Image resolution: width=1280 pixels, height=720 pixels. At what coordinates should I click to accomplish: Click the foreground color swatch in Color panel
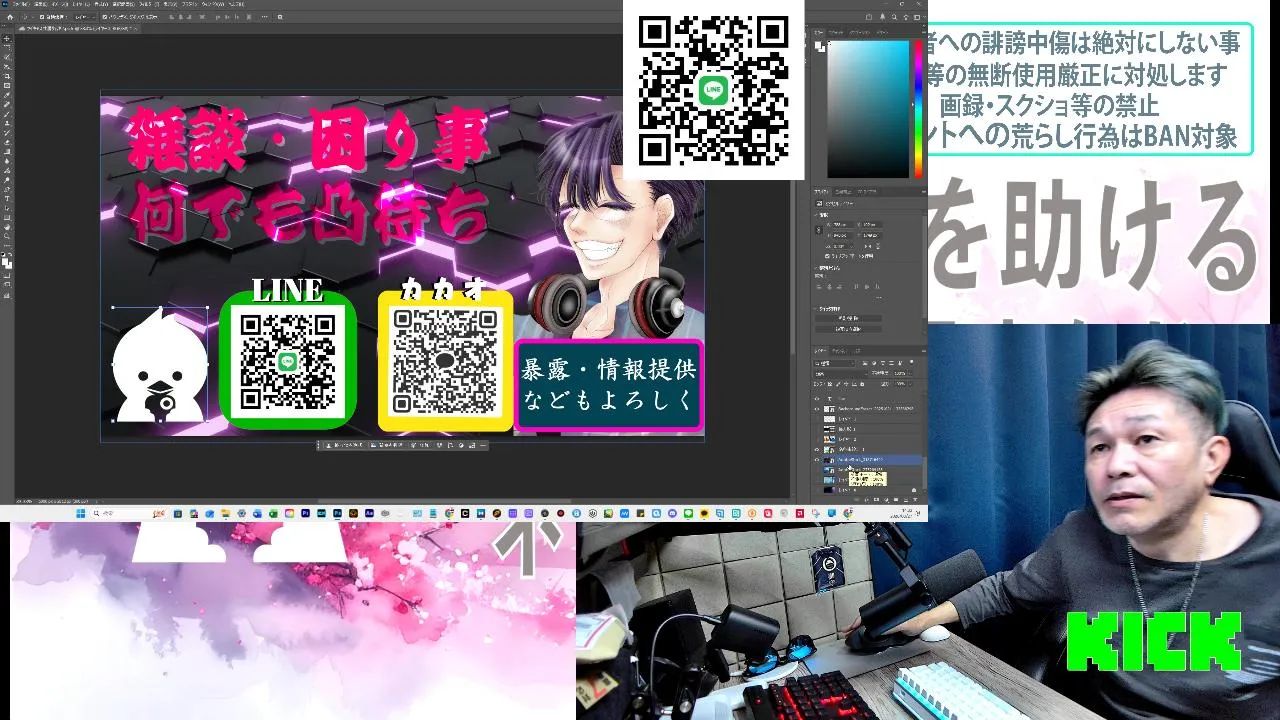coord(818,45)
